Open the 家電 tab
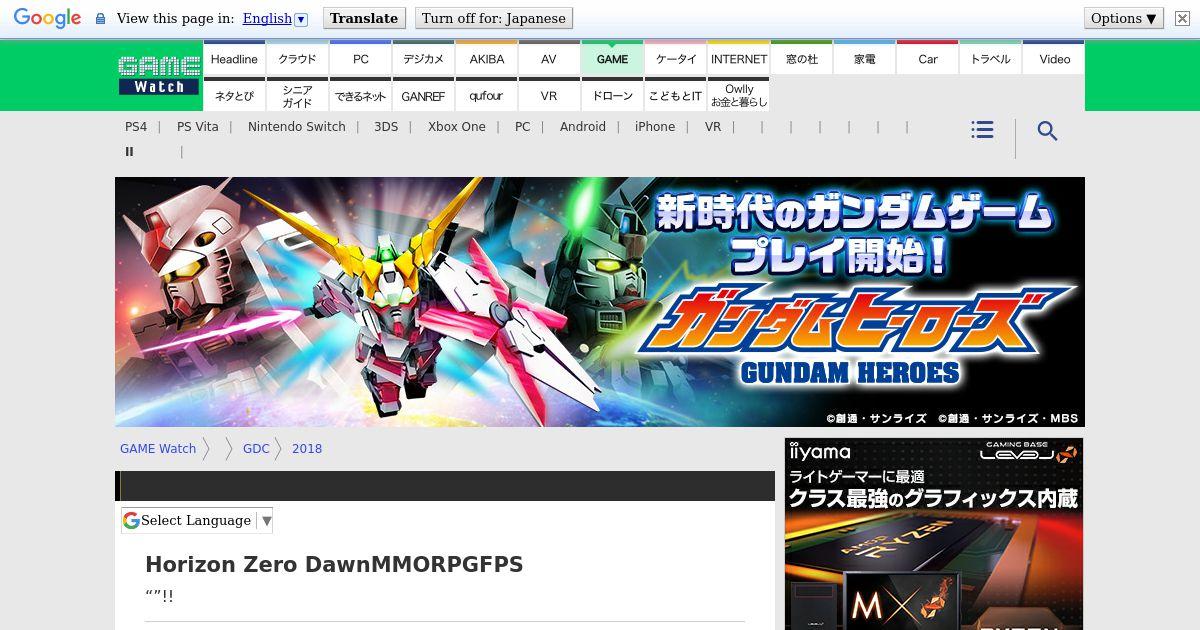This screenshot has height=630, width=1200. coord(864,59)
